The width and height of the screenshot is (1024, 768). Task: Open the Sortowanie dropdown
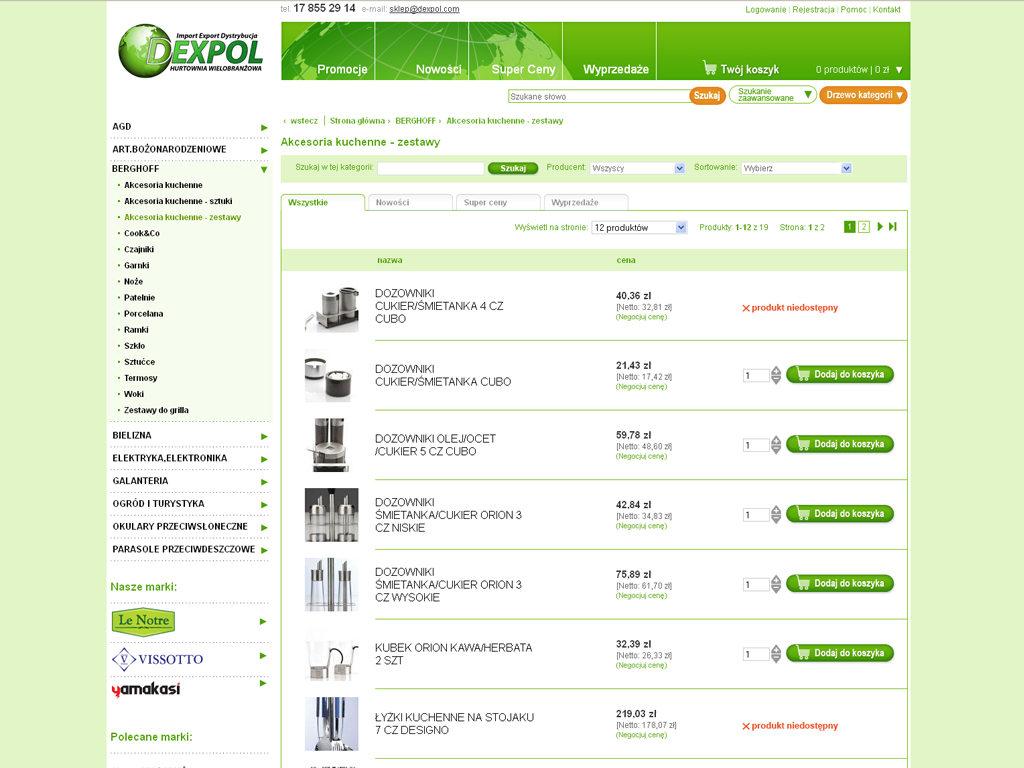796,168
